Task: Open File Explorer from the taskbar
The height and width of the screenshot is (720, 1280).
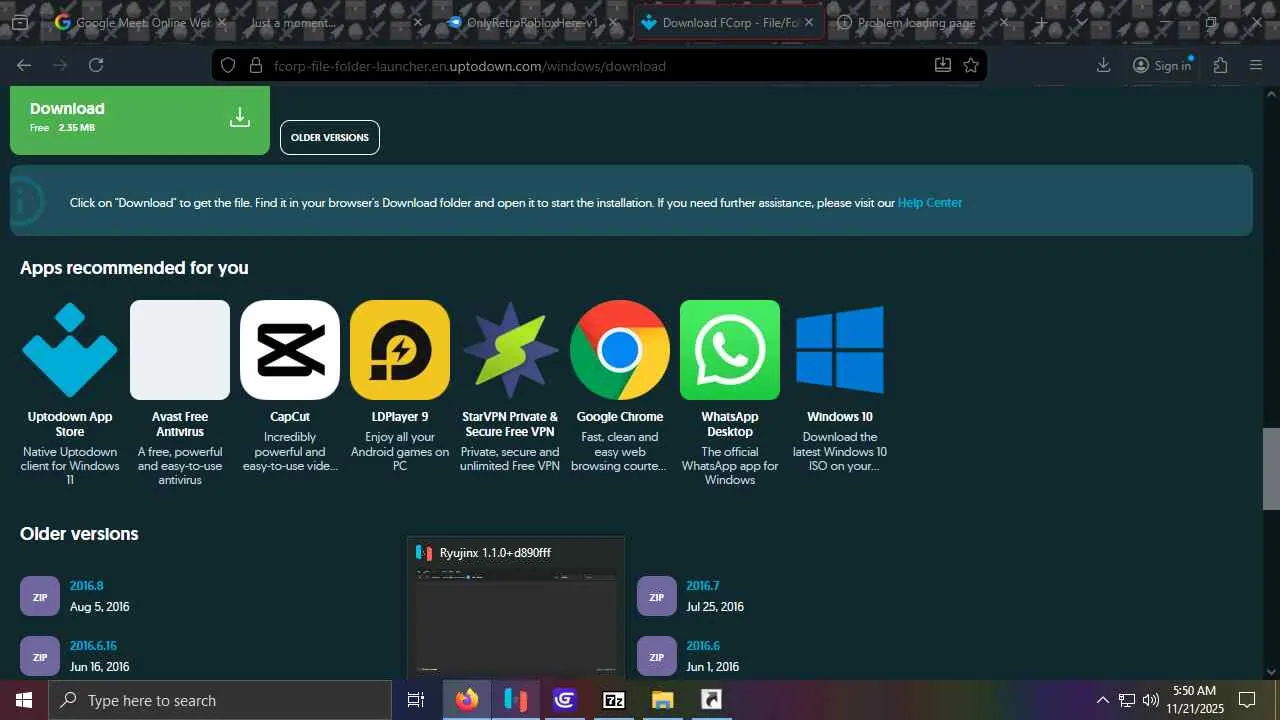Action: click(x=663, y=700)
